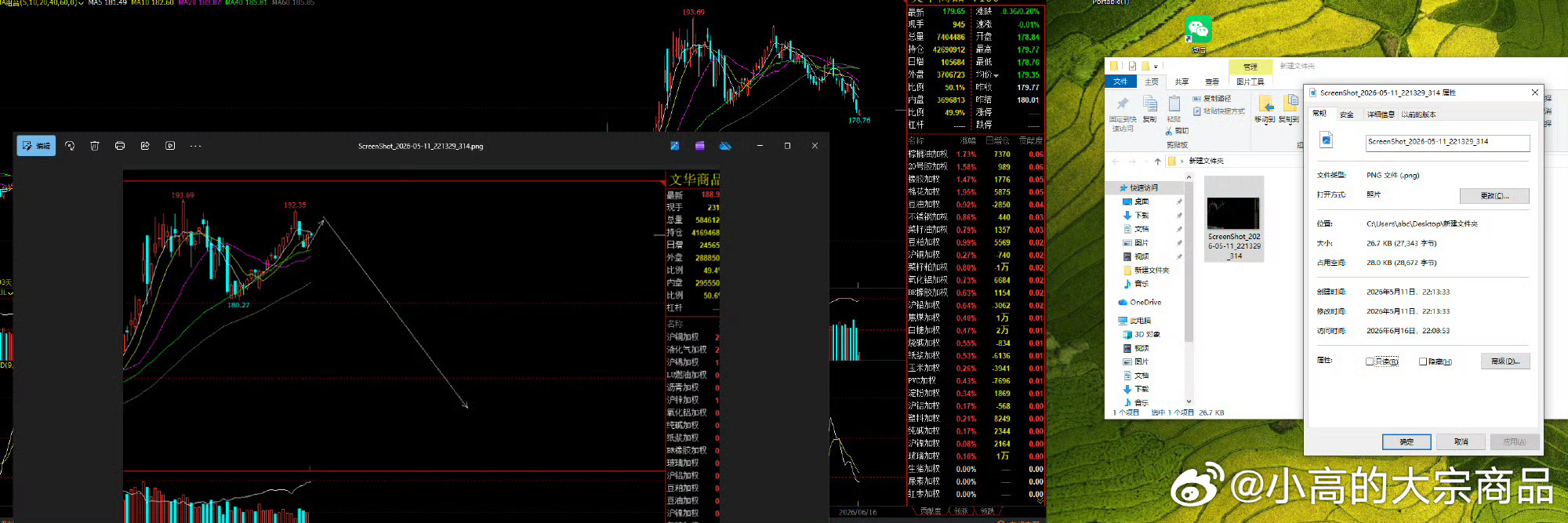Click the 确定 button in properties dialog
This screenshot has width=1568, height=523.
coord(1406,442)
